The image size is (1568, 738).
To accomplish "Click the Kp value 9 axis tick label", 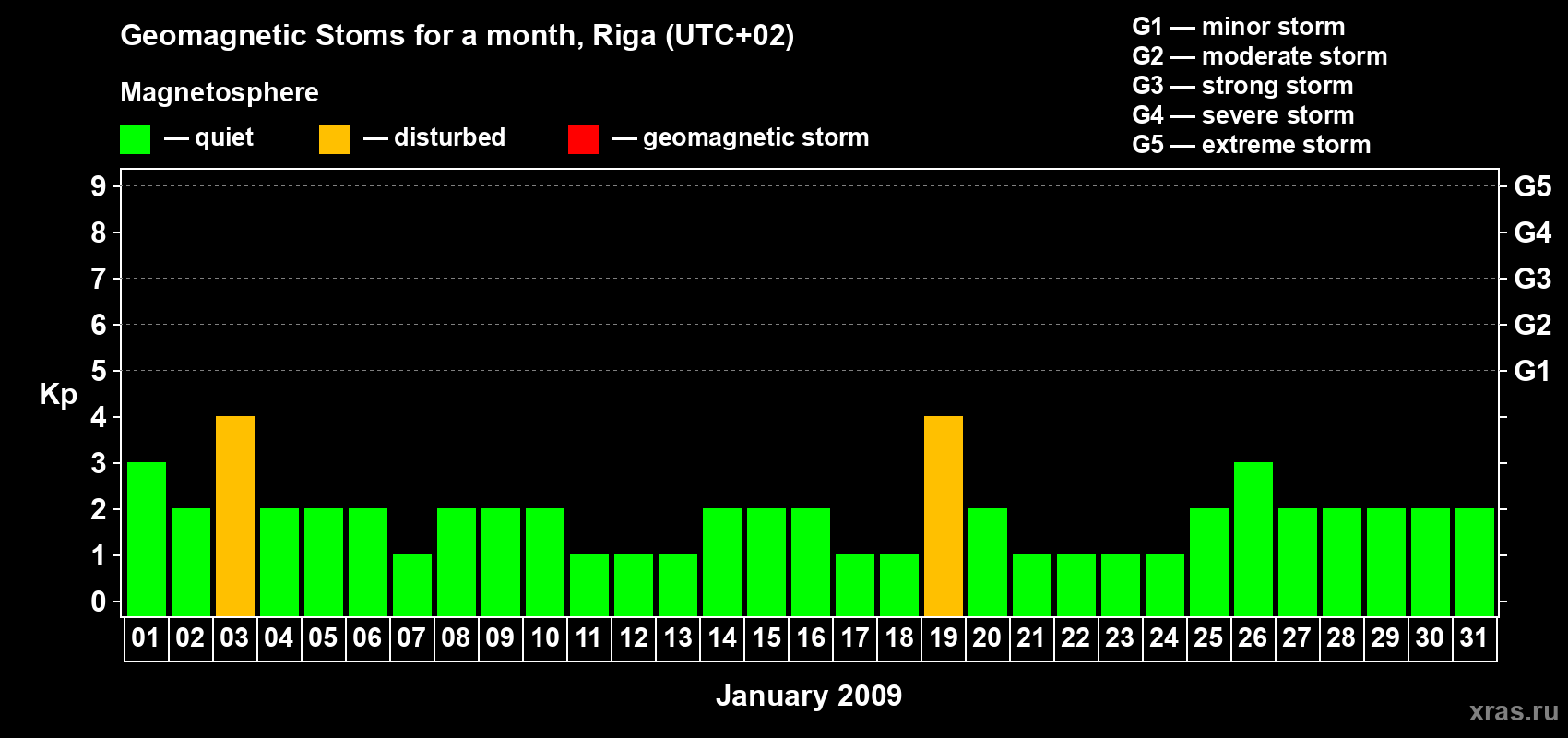I will click(99, 186).
